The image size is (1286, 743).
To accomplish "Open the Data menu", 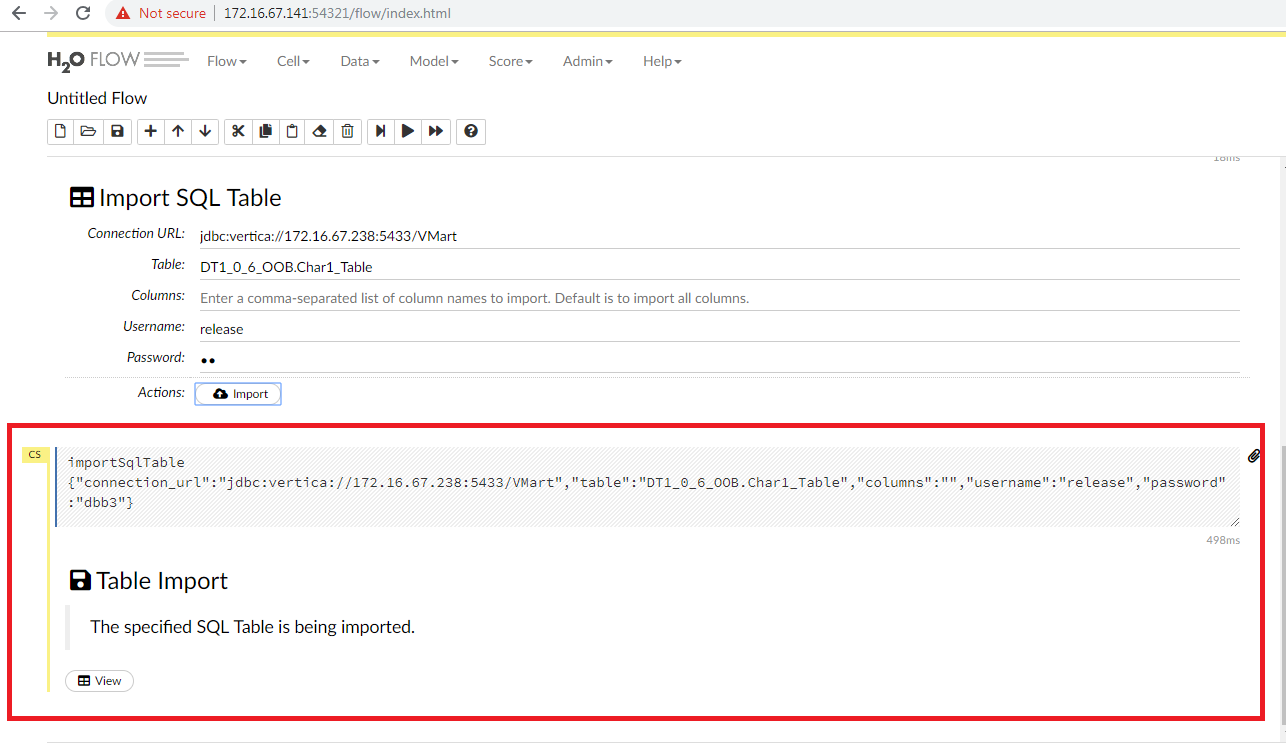I will pyautogui.click(x=360, y=61).
